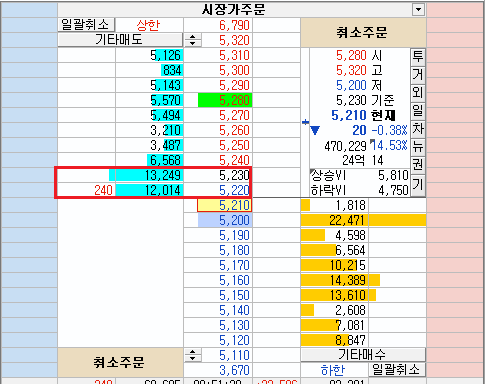Click the top-left 일괄취소 button
Screen dimensions: 485x384
pyautogui.click(x=86, y=25)
